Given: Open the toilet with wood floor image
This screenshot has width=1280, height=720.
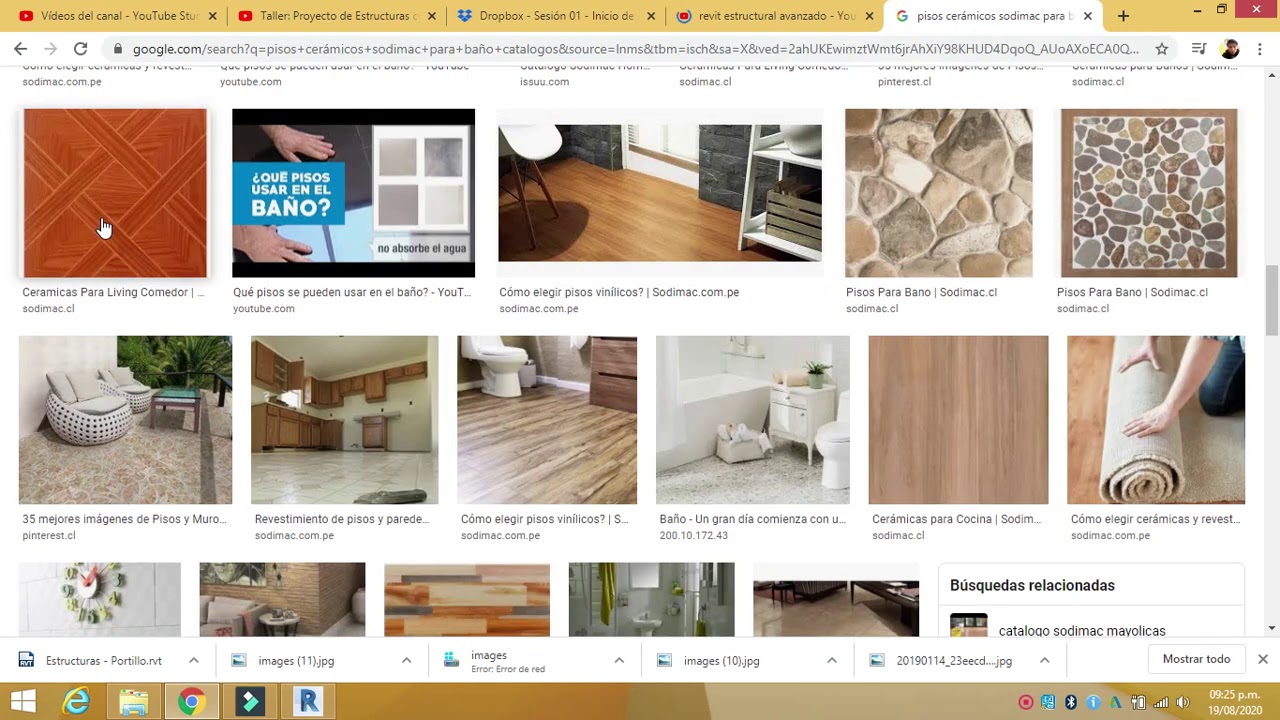Looking at the screenshot, I should tap(547, 420).
